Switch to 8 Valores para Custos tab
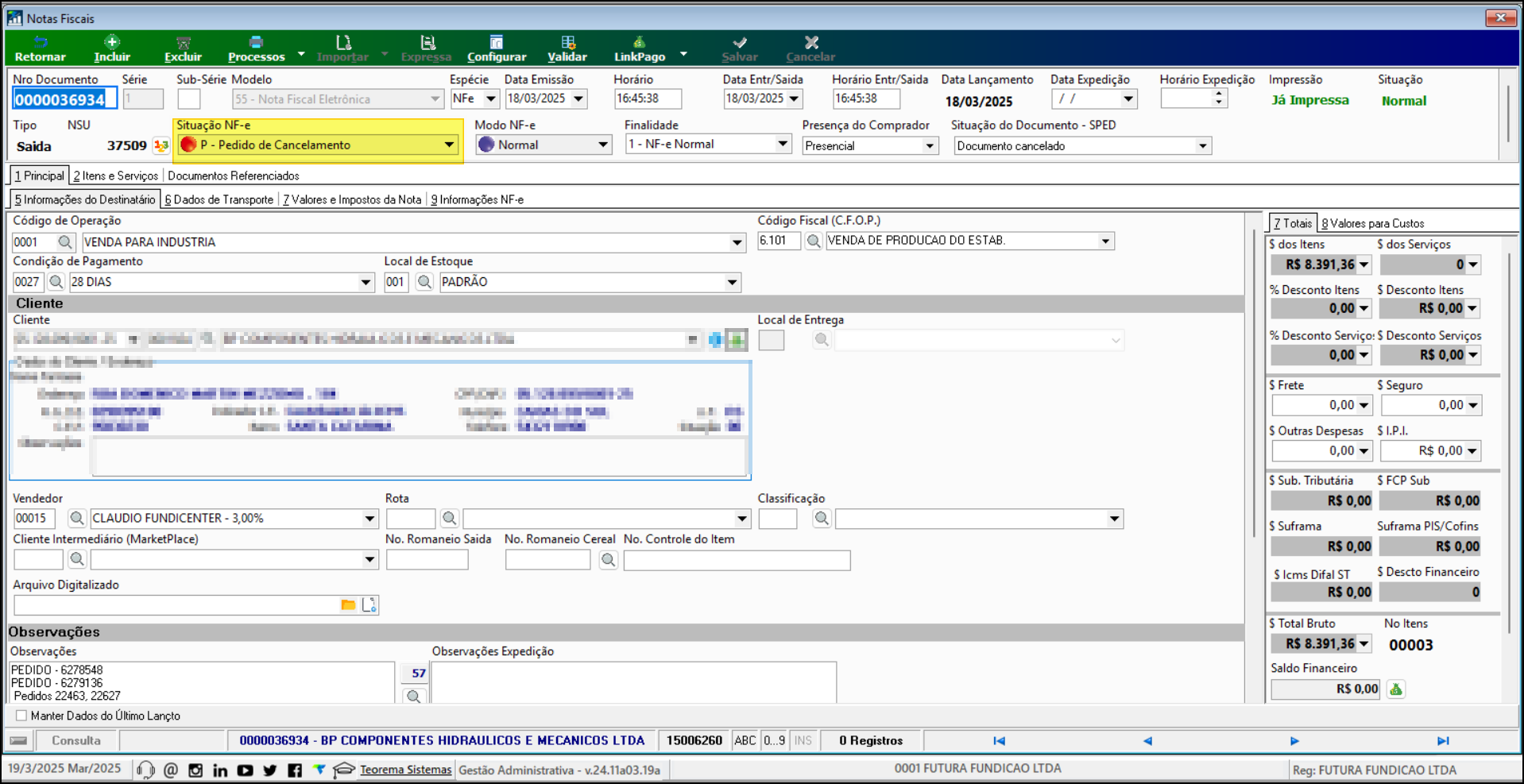The height and width of the screenshot is (784, 1524). click(1372, 223)
